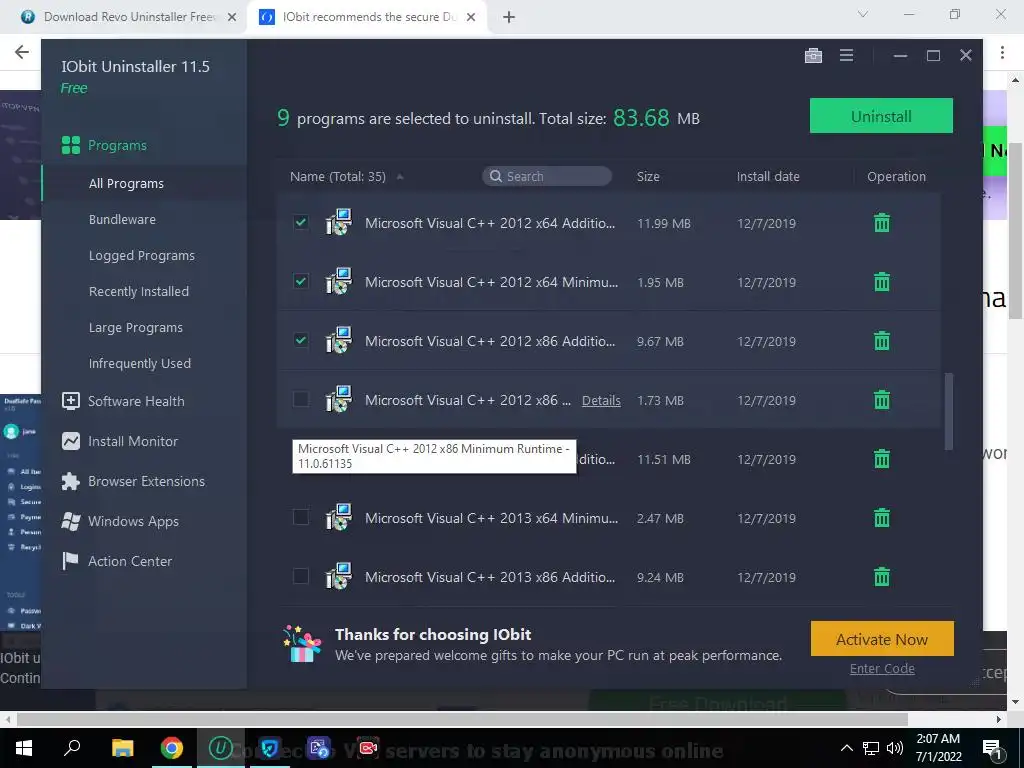Open a new browser tab
The width and height of the screenshot is (1024, 768).
509,18
